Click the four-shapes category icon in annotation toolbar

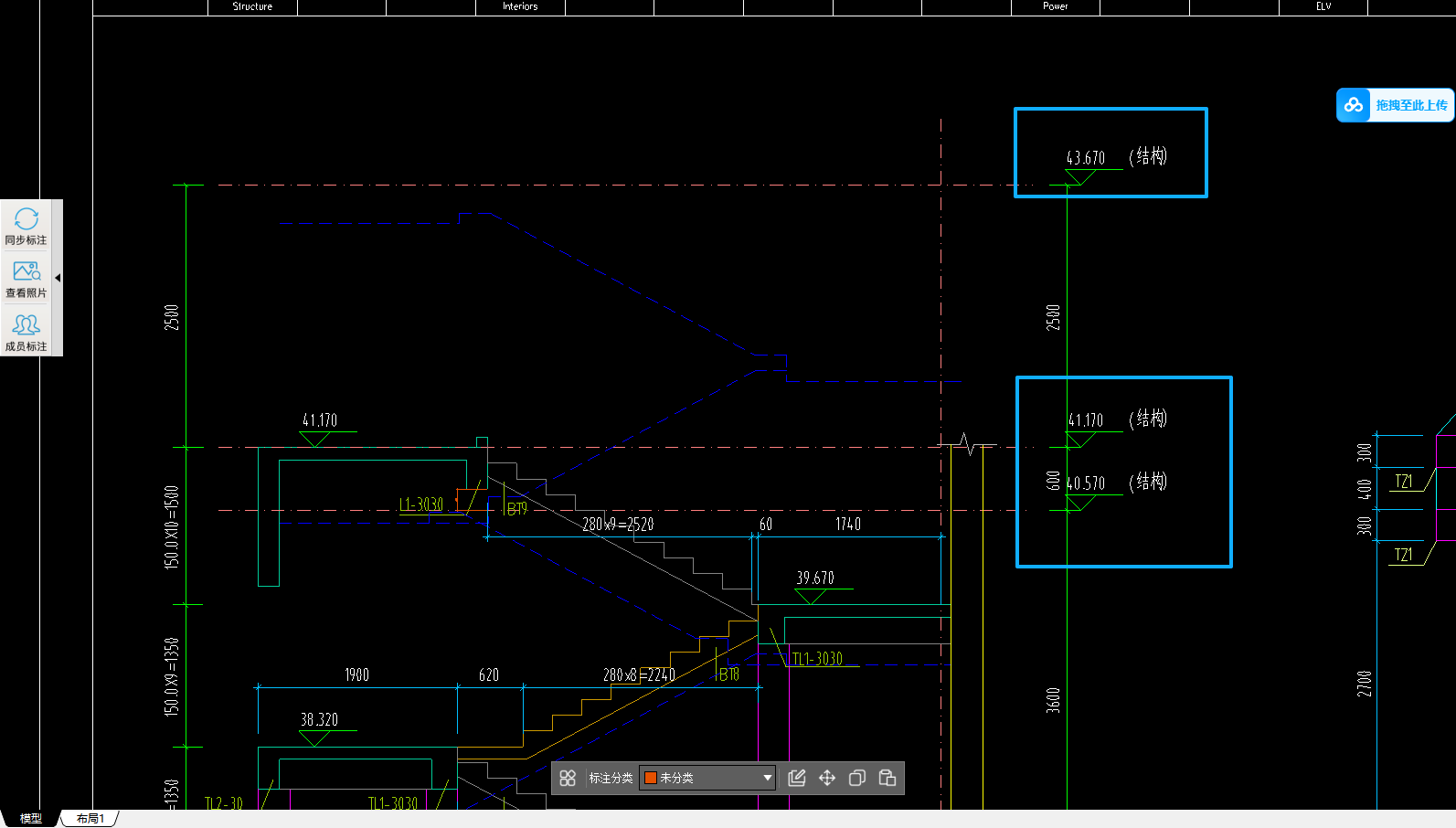pos(568,778)
